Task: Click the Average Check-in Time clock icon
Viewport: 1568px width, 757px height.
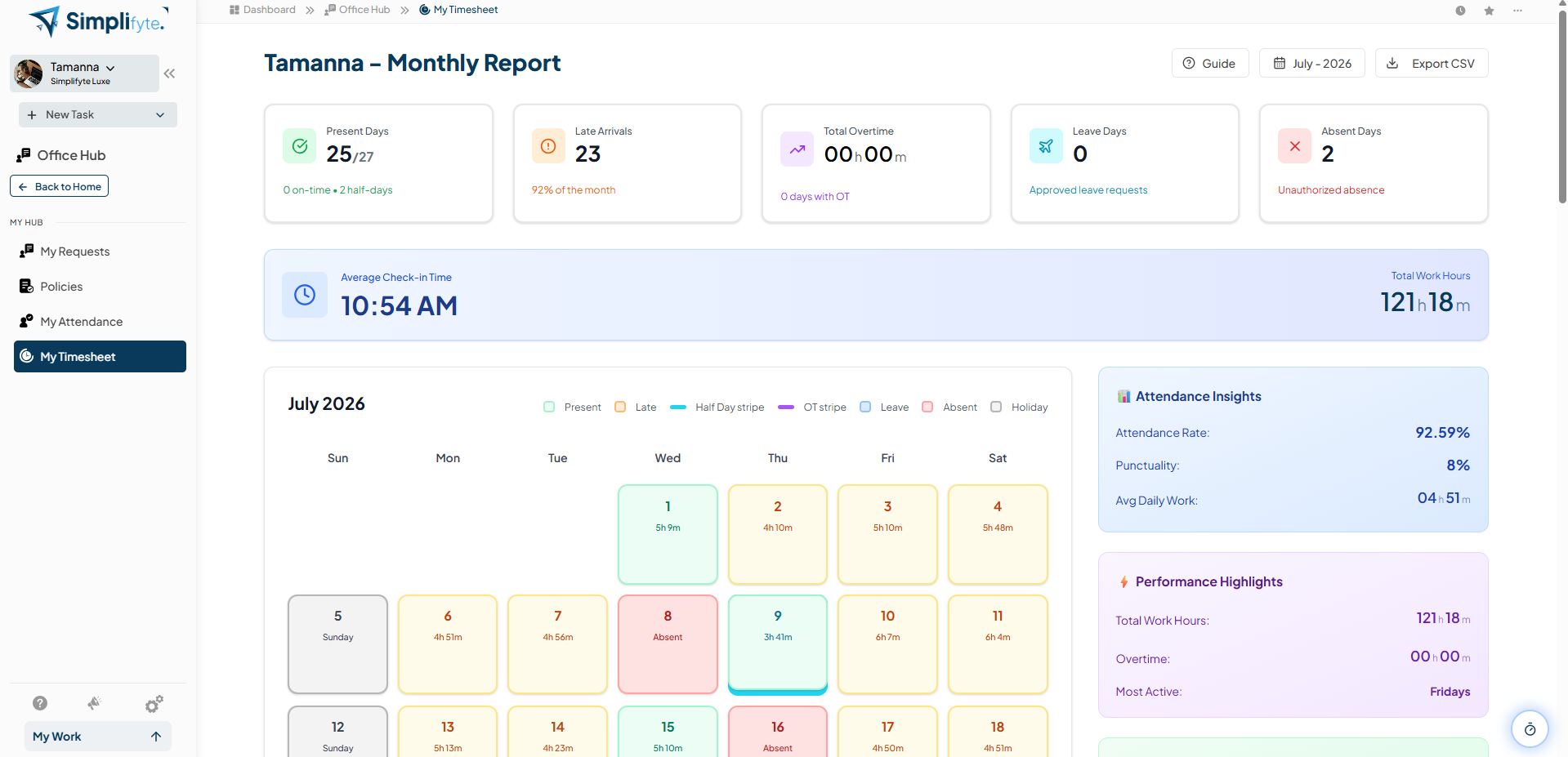Action: (x=305, y=295)
